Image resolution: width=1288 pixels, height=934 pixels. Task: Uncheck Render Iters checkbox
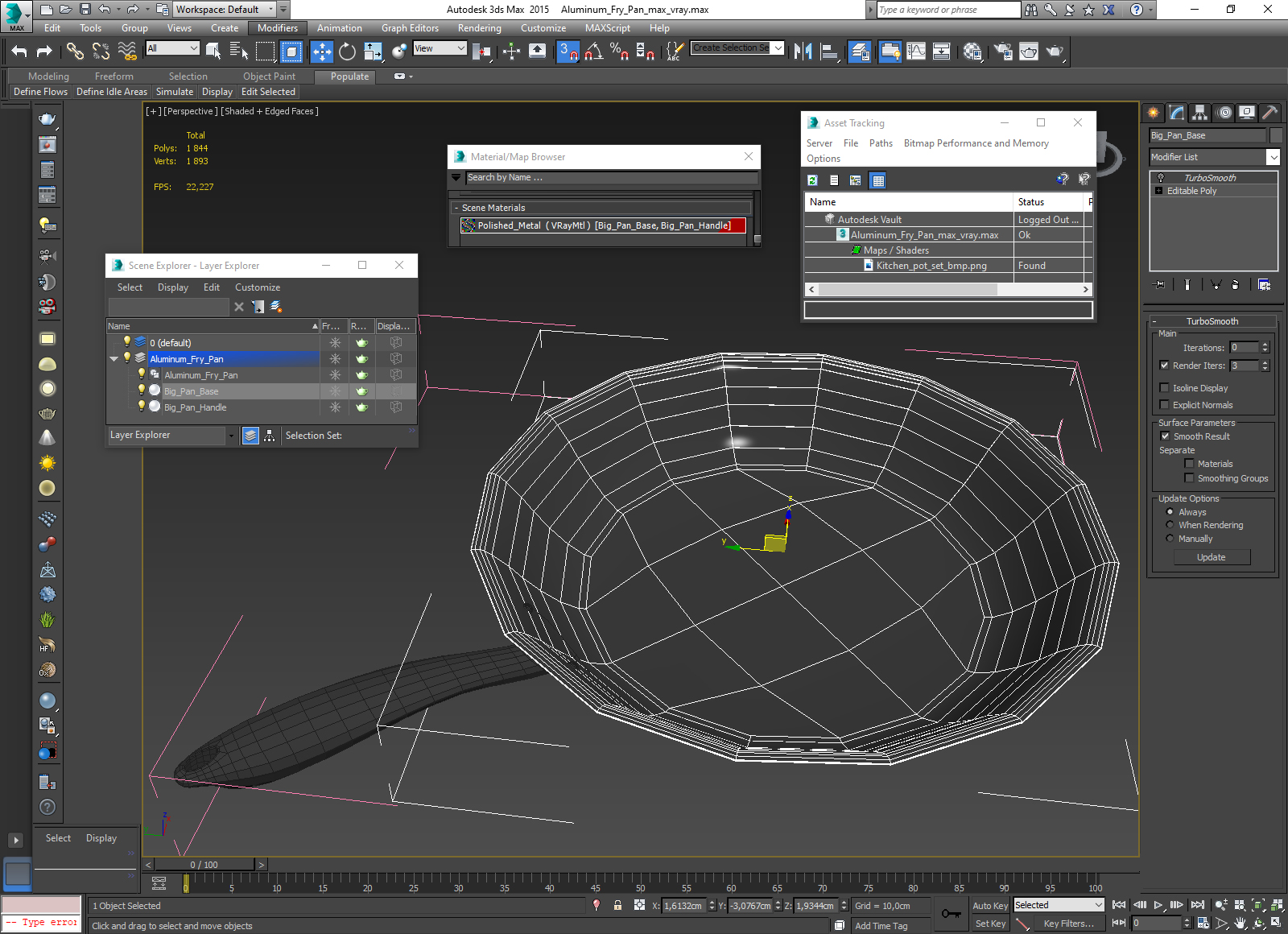1164,365
